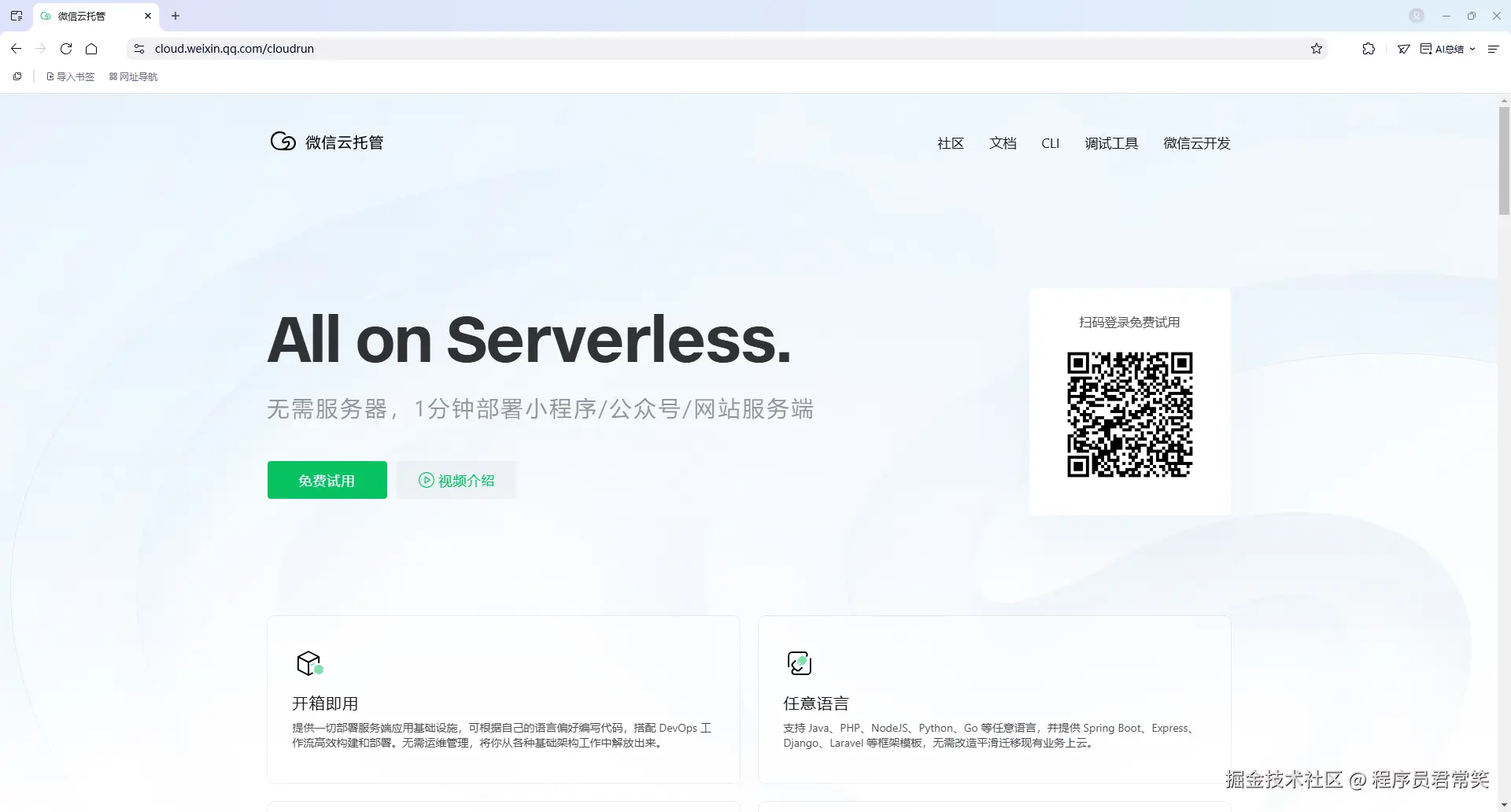Close the 微信云托管 tab

pyautogui.click(x=147, y=16)
